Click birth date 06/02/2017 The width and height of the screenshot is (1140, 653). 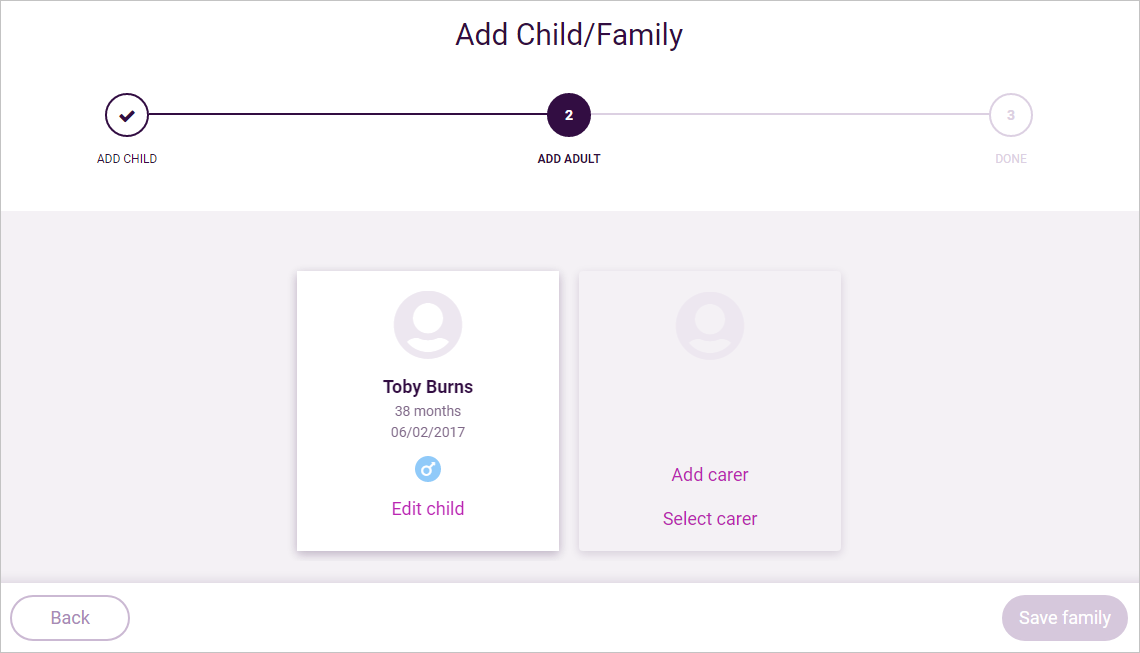click(428, 432)
